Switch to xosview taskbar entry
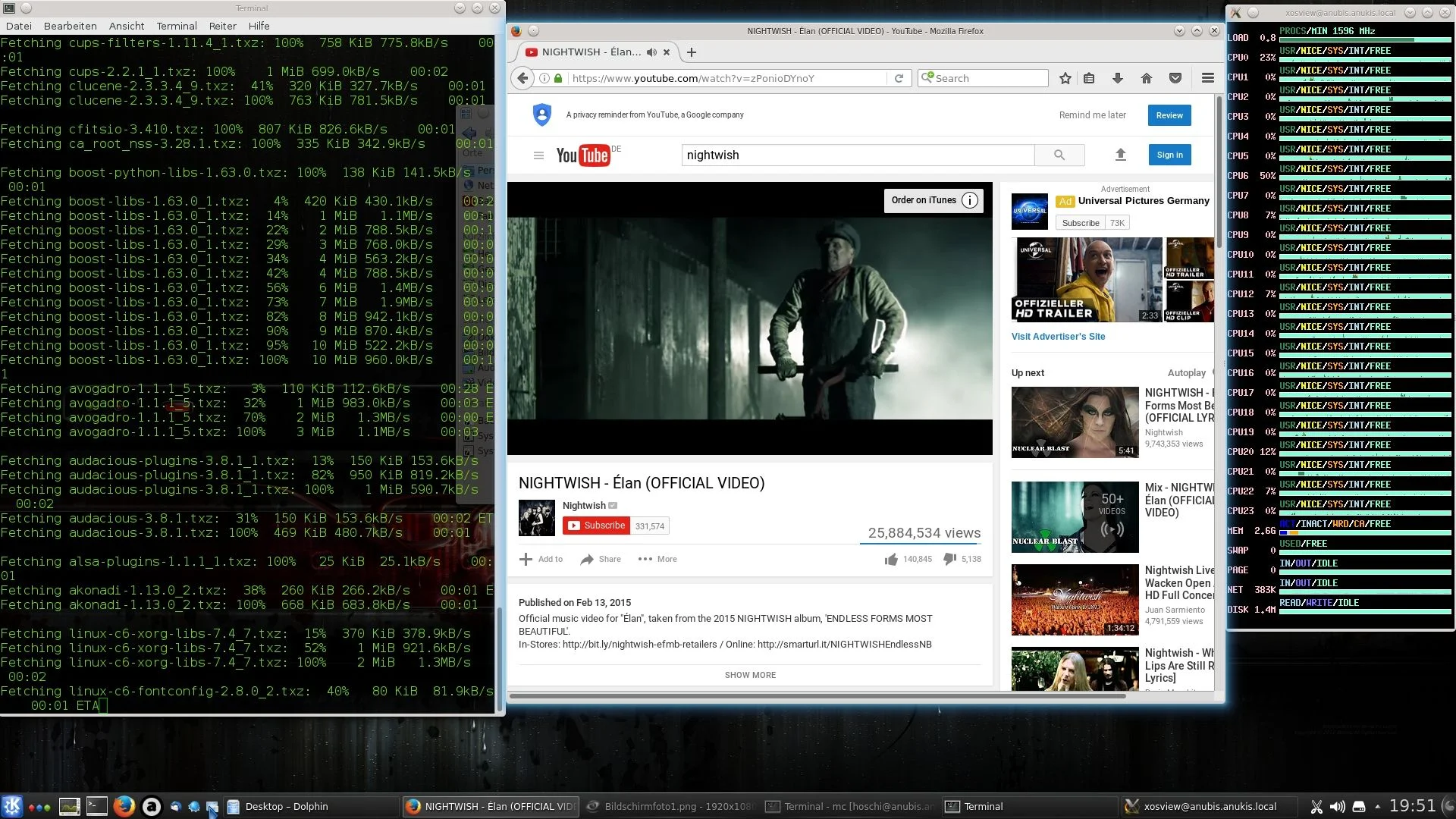The width and height of the screenshot is (1456, 819). (1209, 806)
